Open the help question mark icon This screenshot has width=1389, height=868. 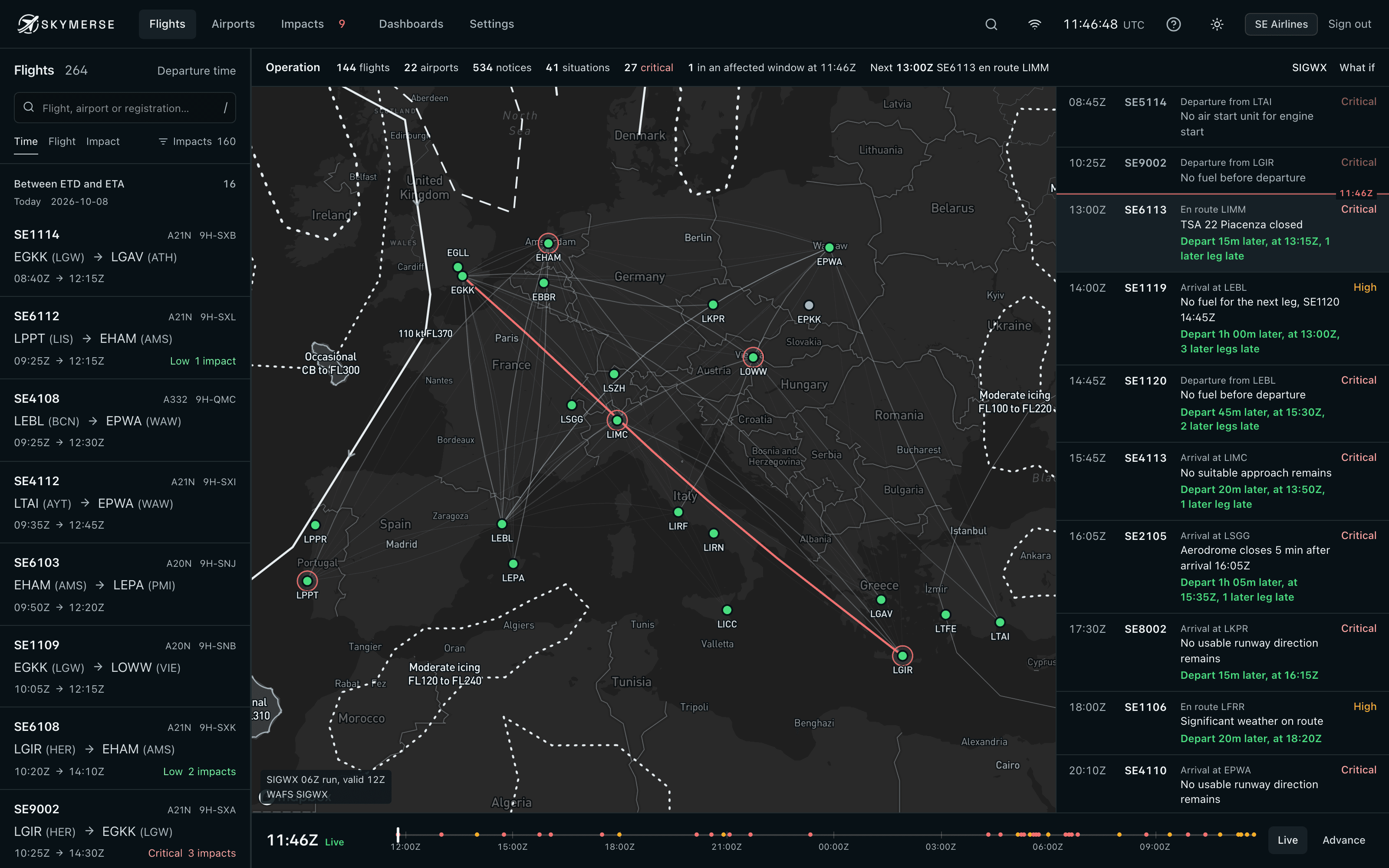click(1174, 24)
